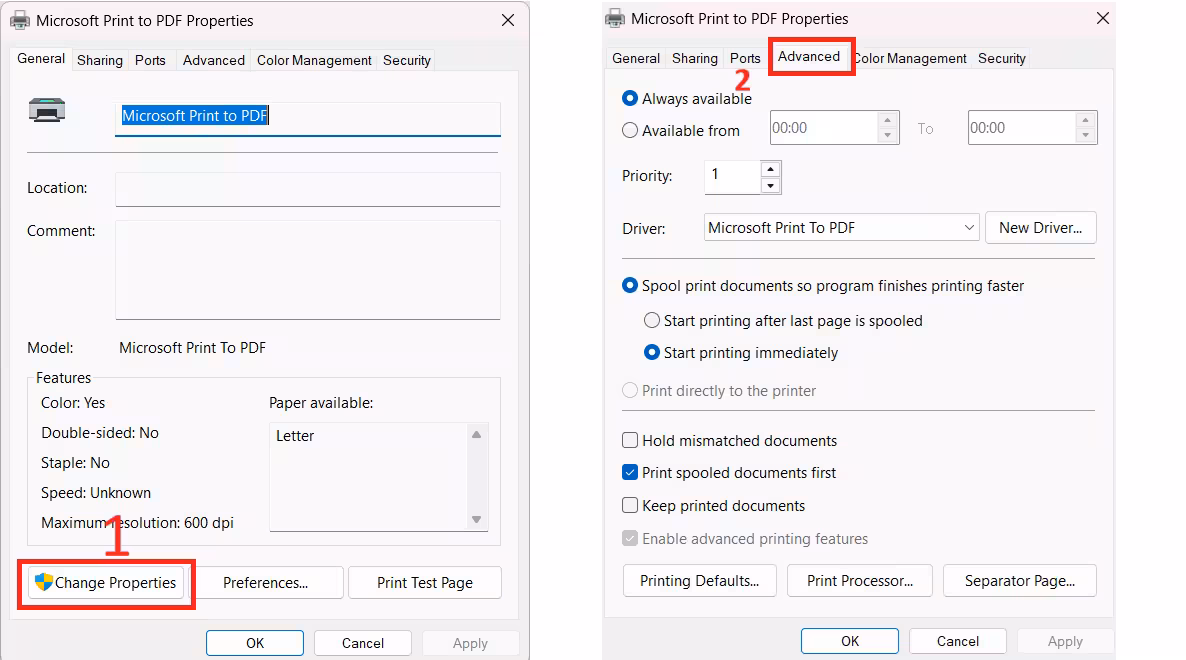Open Color Management tab in right window
The height and width of the screenshot is (660, 1186).
click(x=911, y=58)
